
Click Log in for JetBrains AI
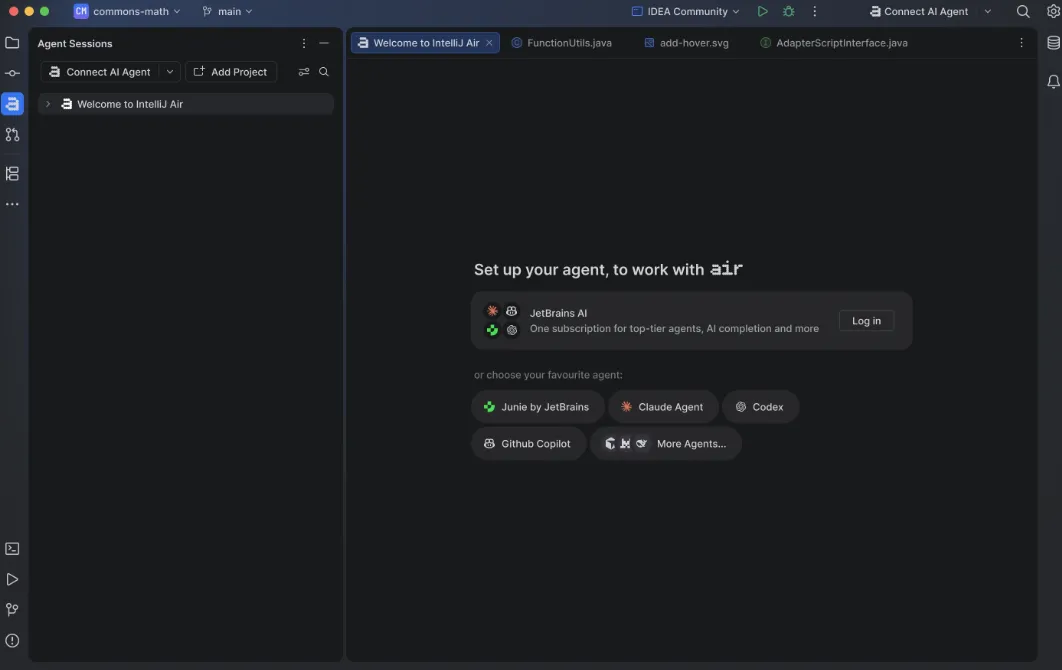[x=866, y=321]
